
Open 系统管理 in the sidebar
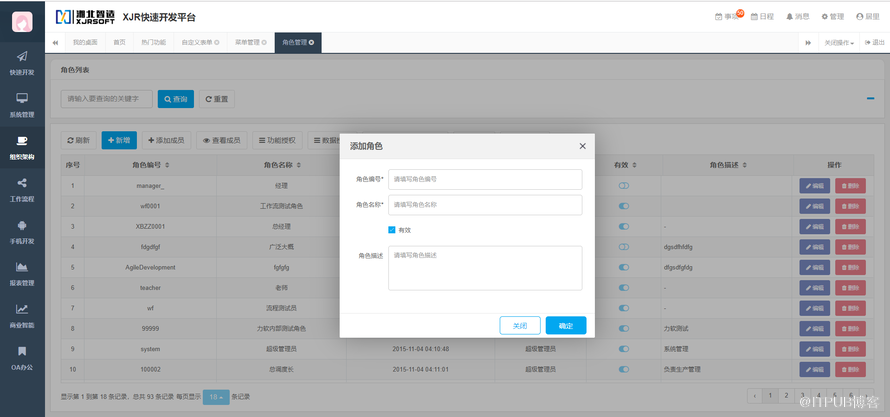point(22,104)
